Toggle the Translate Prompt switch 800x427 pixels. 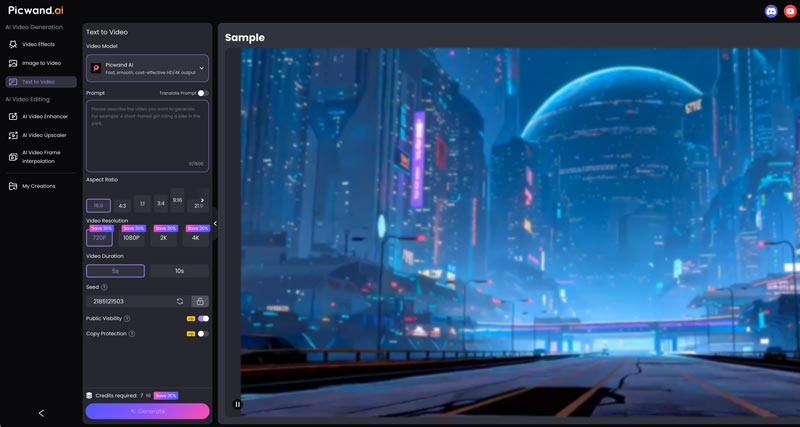(203, 93)
